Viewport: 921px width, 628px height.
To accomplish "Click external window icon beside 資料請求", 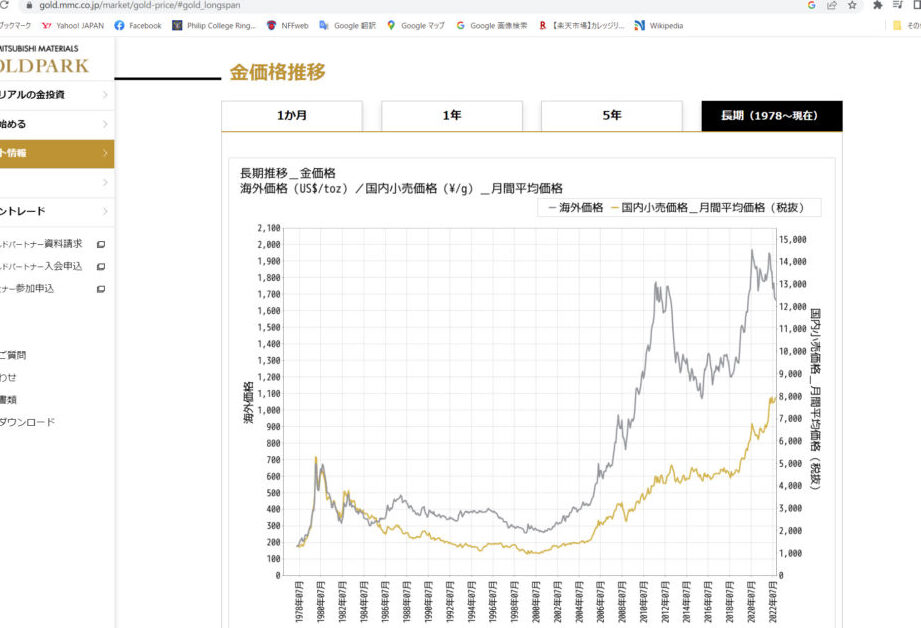I will point(101,244).
